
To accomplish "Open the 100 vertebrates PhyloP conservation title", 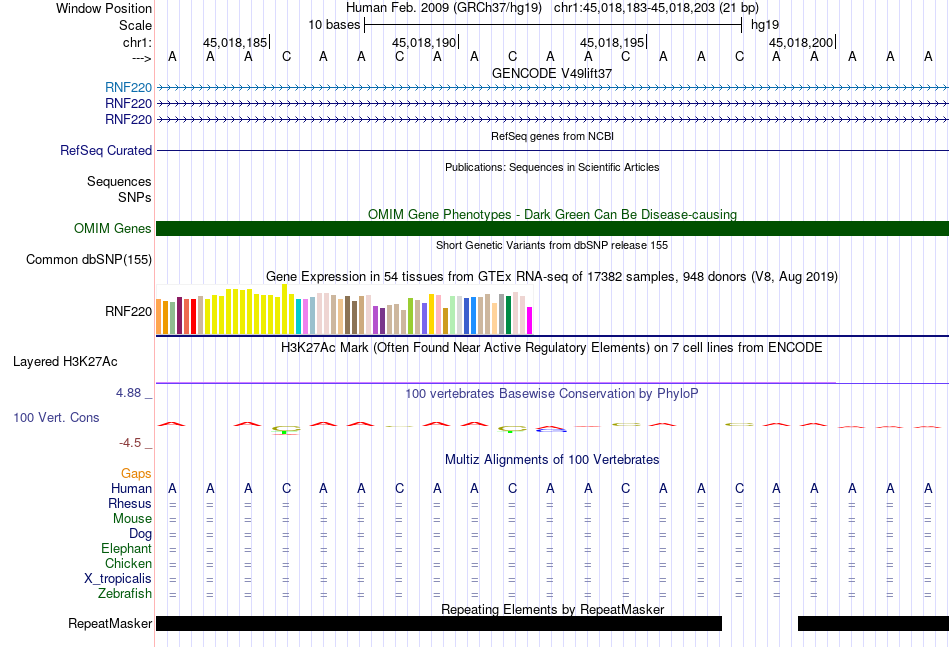I will coord(552,394).
